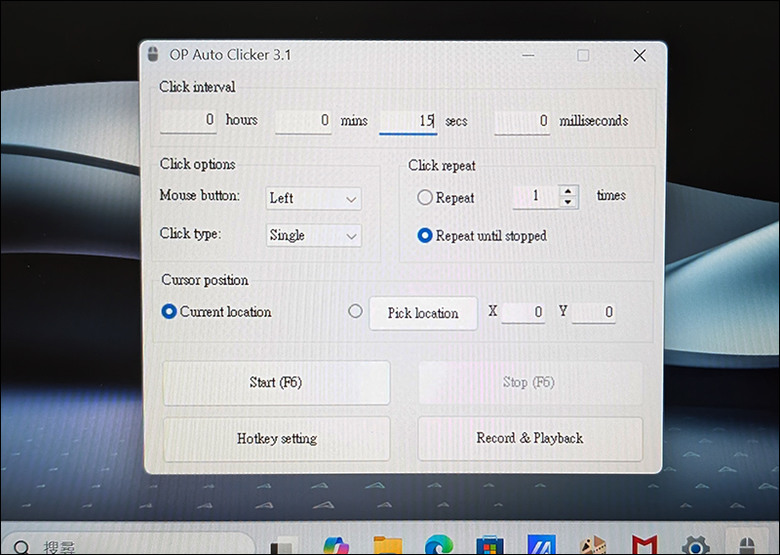The image size is (780, 555).
Task: Open Settings gear on the taskbar
Action: tap(695, 546)
